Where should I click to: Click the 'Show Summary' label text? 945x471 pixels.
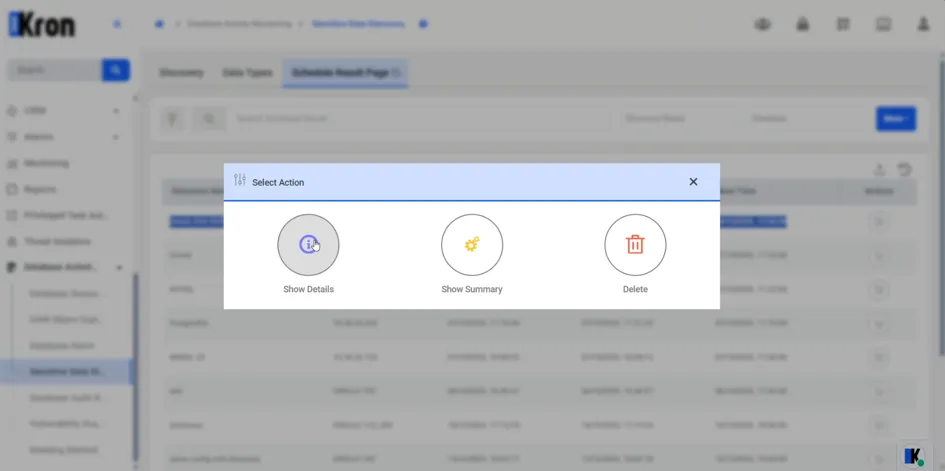[x=472, y=289]
